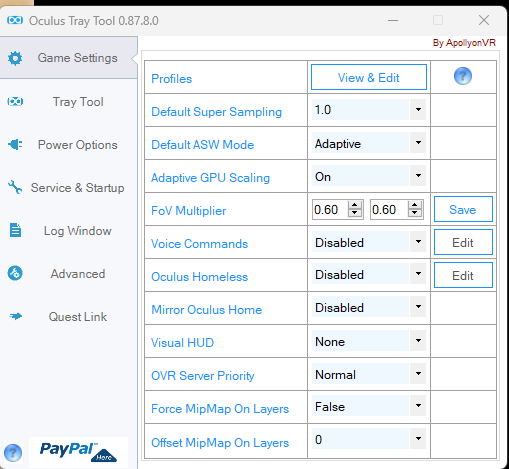Screen dimensions: 509x469
Task: Click the Game Settings gear icon
Action: tap(15, 58)
